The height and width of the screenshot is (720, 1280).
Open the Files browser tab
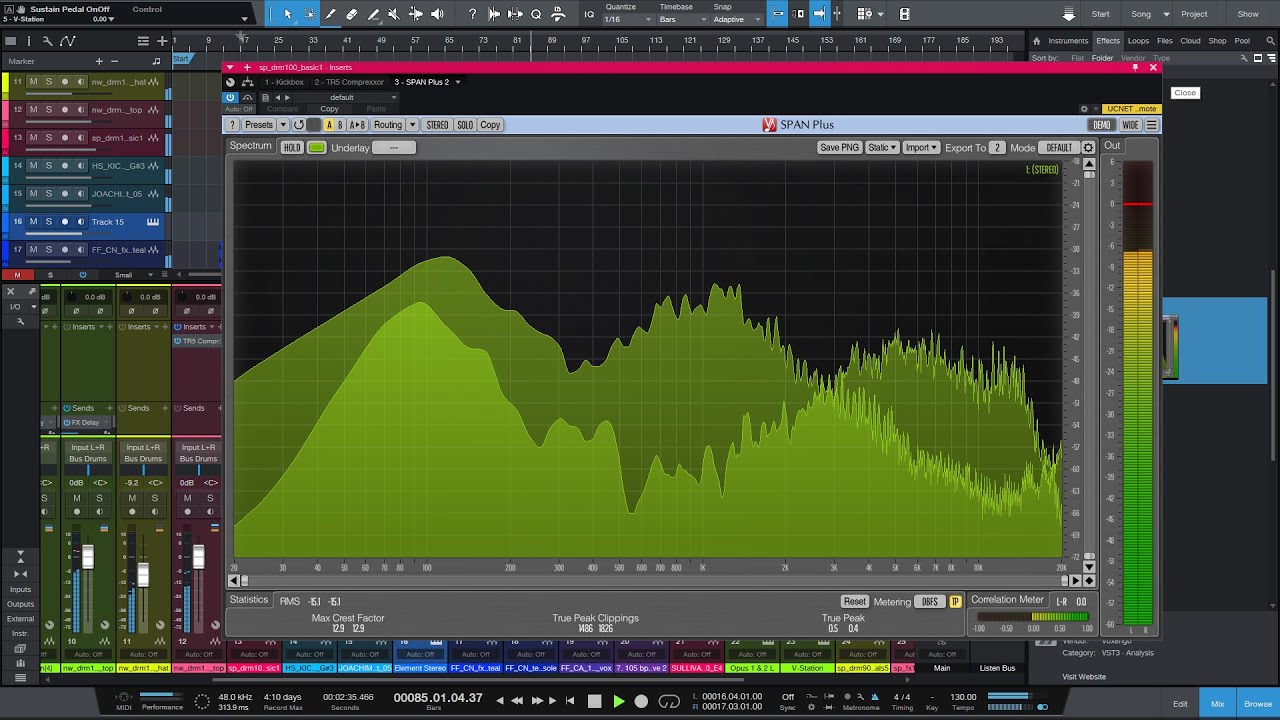(x=1165, y=41)
